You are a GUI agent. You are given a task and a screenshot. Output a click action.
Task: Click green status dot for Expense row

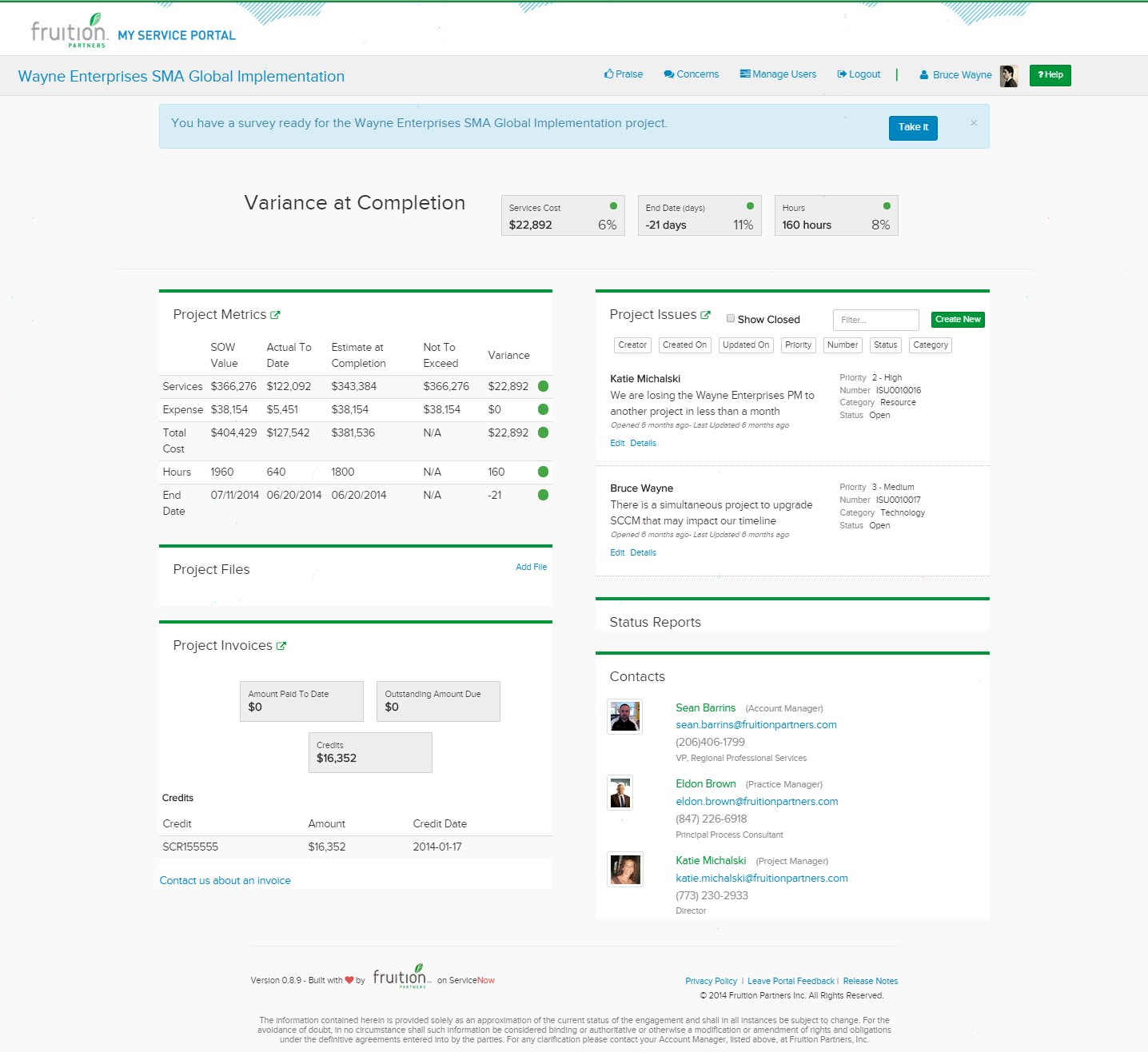click(x=544, y=409)
